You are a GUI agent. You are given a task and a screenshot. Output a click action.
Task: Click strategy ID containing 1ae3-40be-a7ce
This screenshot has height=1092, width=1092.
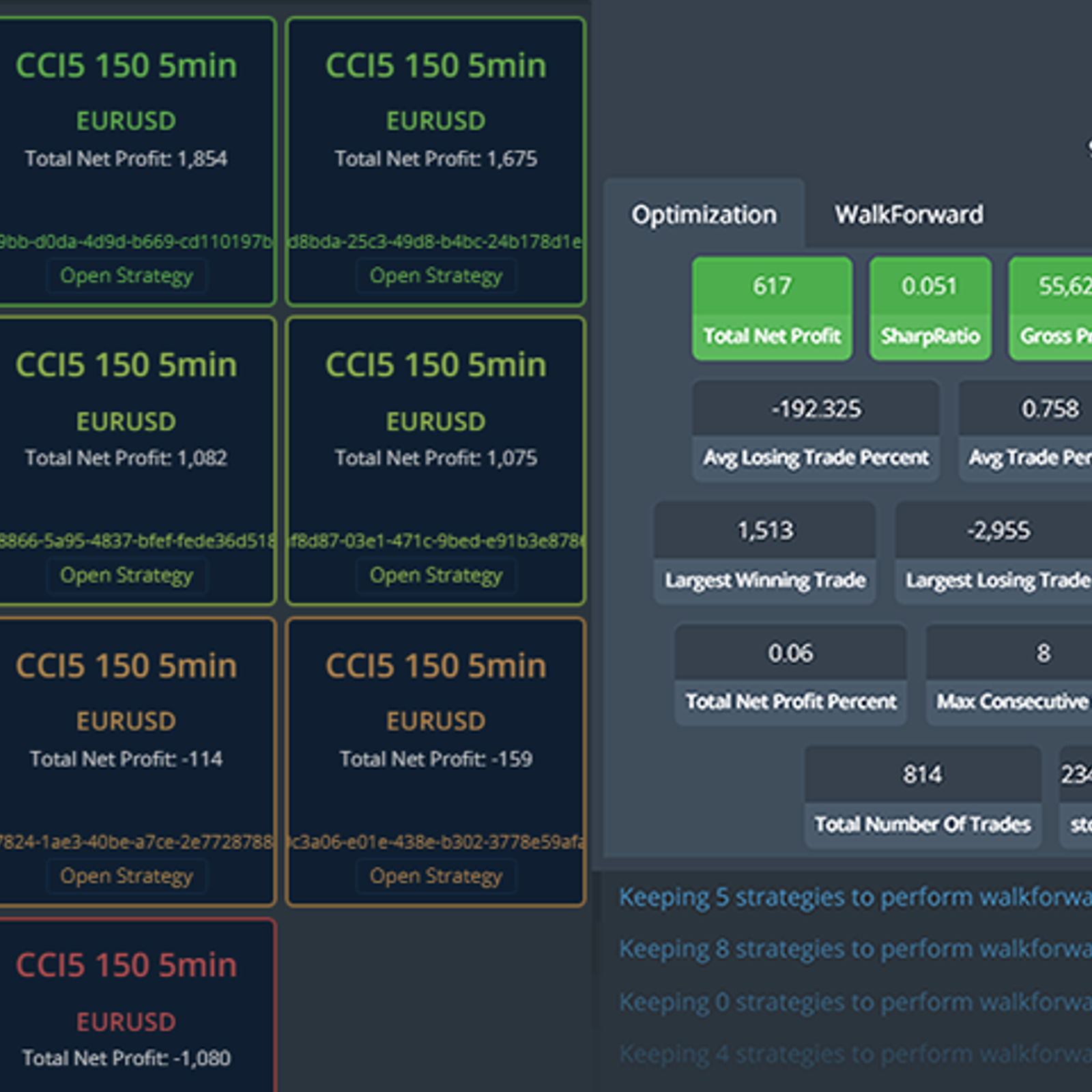pyautogui.click(x=136, y=842)
